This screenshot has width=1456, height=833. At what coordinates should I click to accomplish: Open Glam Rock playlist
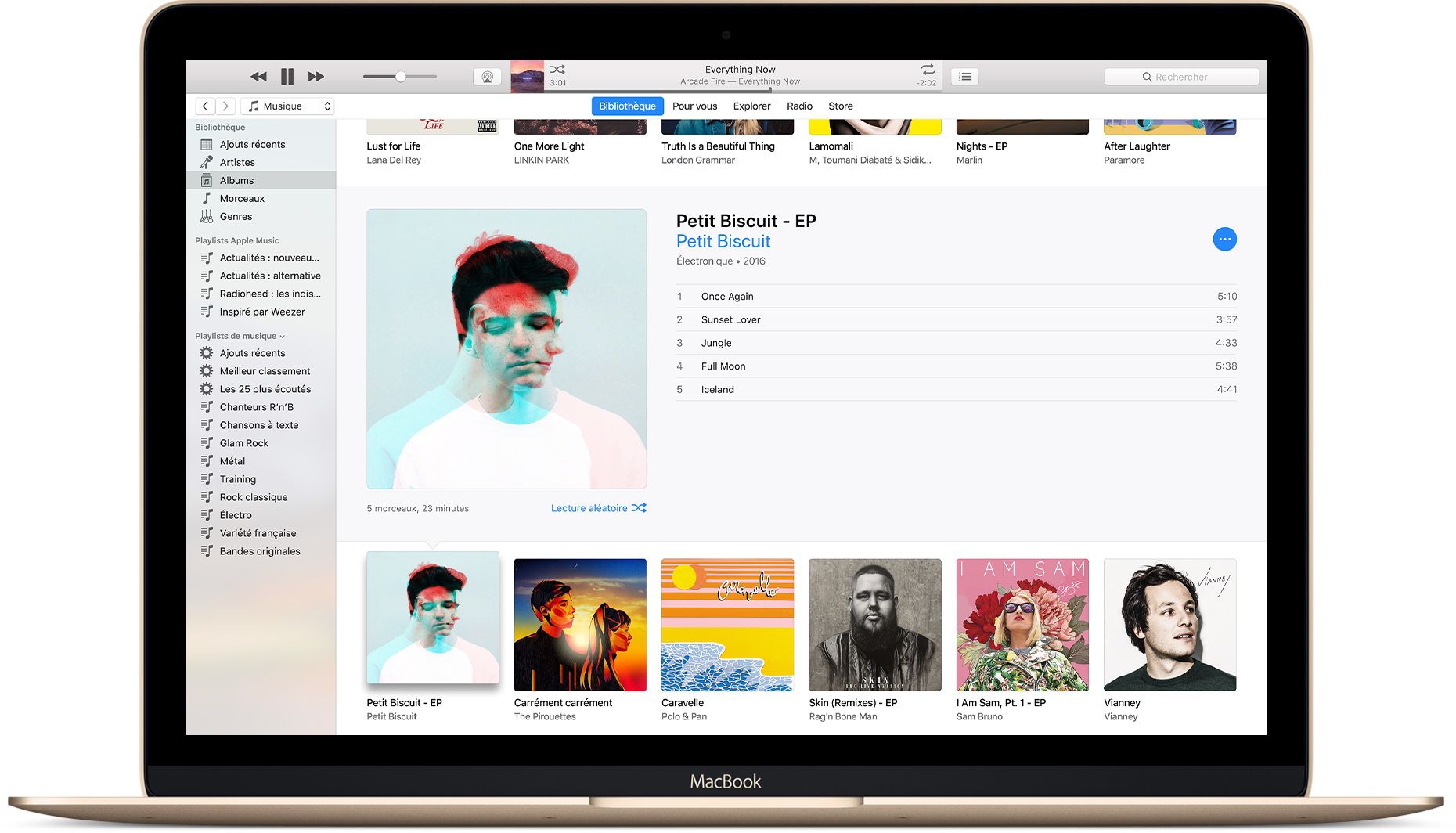click(x=261, y=443)
